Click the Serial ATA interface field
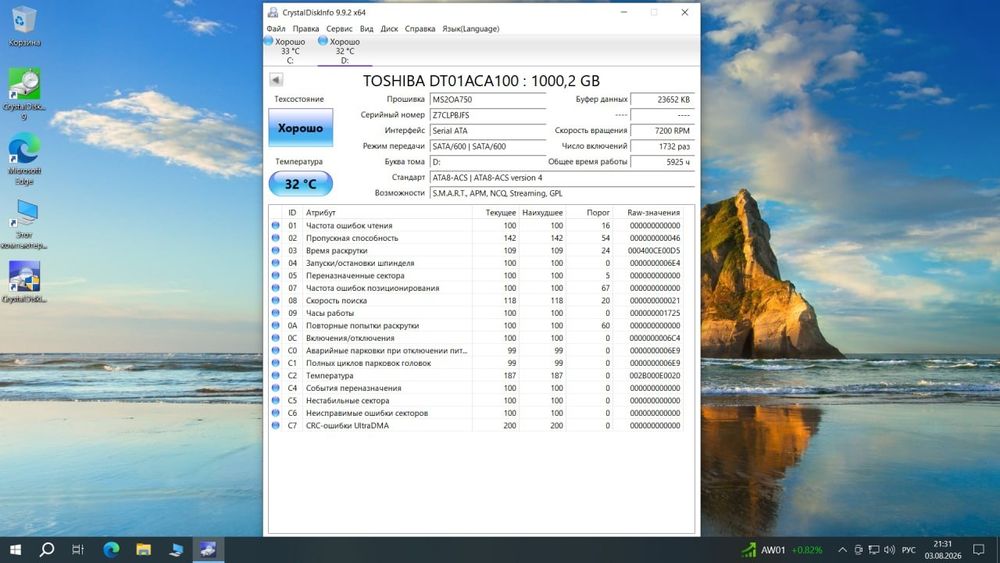The height and width of the screenshot is (563, 1000). [488, 131]
